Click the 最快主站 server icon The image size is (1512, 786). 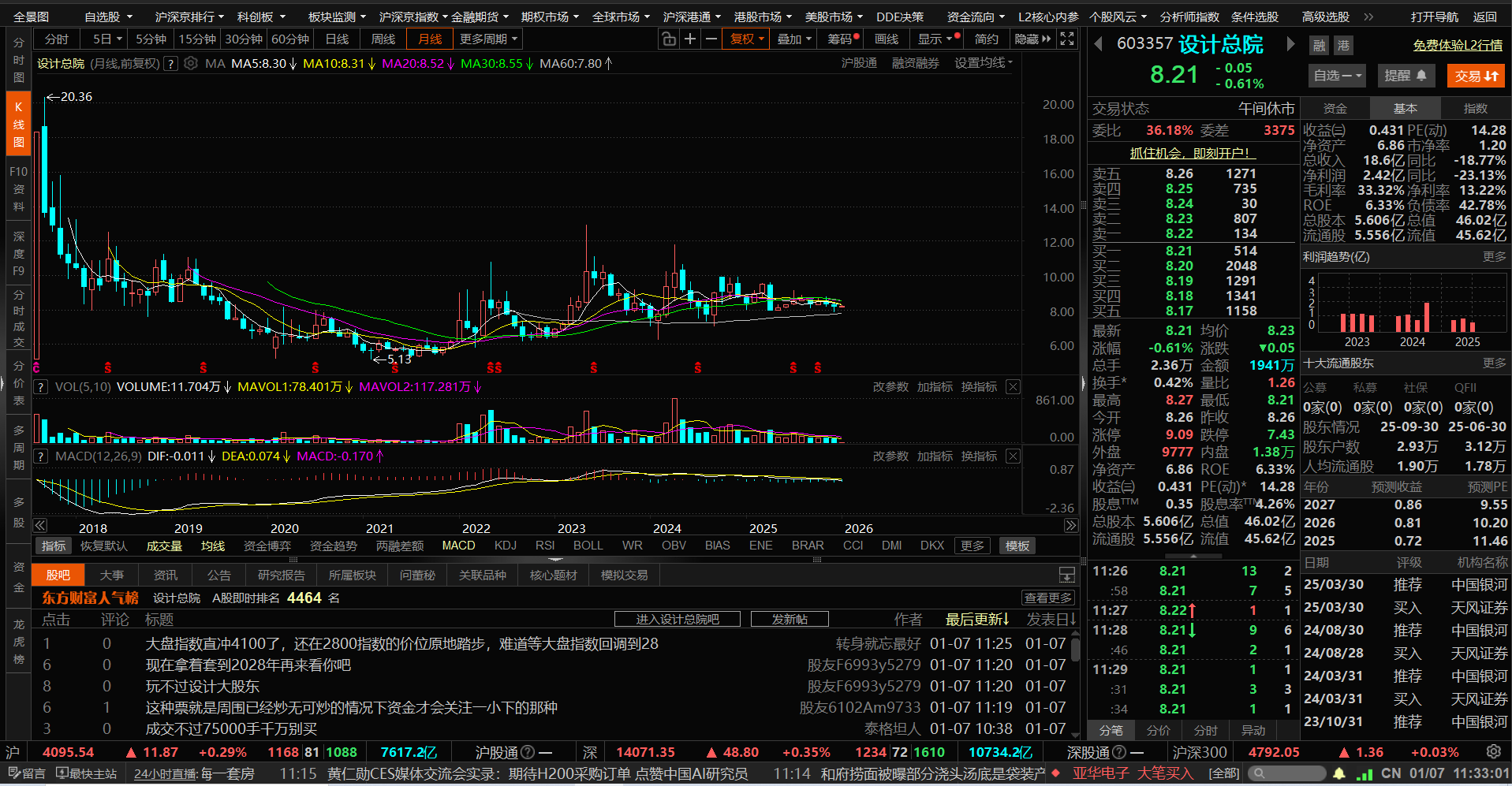87,773
